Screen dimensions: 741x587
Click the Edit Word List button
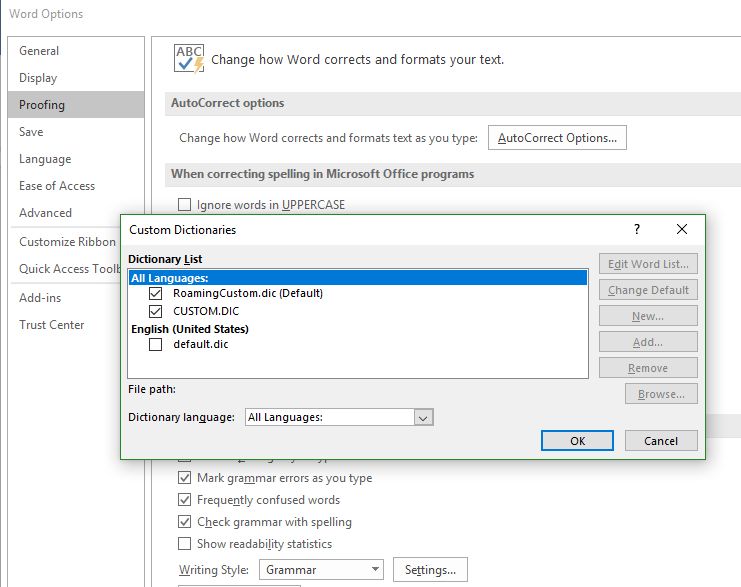[648, 264]
